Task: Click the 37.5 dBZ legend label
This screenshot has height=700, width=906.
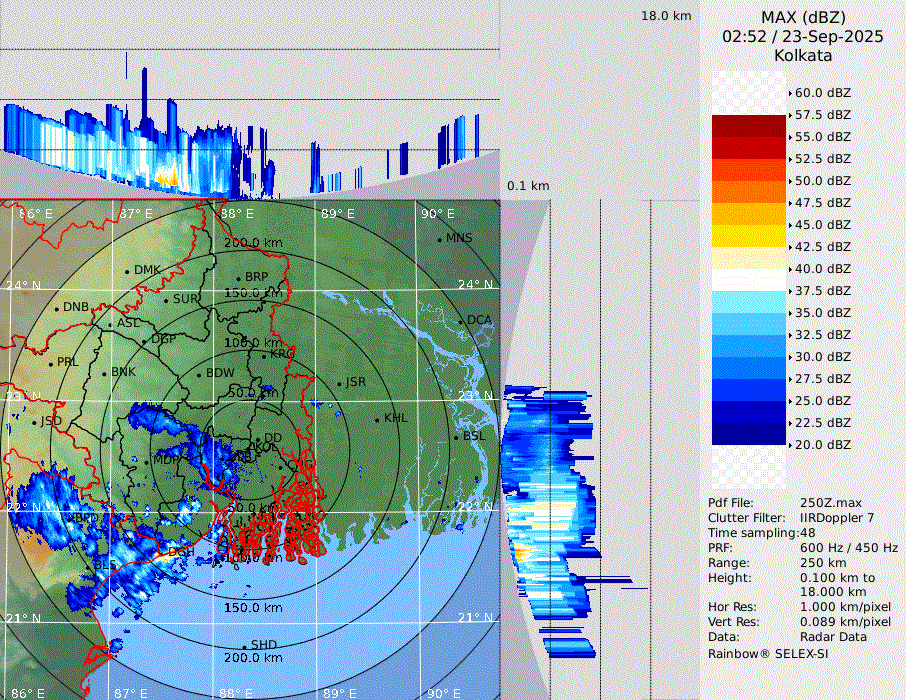Action: [822, 290]
